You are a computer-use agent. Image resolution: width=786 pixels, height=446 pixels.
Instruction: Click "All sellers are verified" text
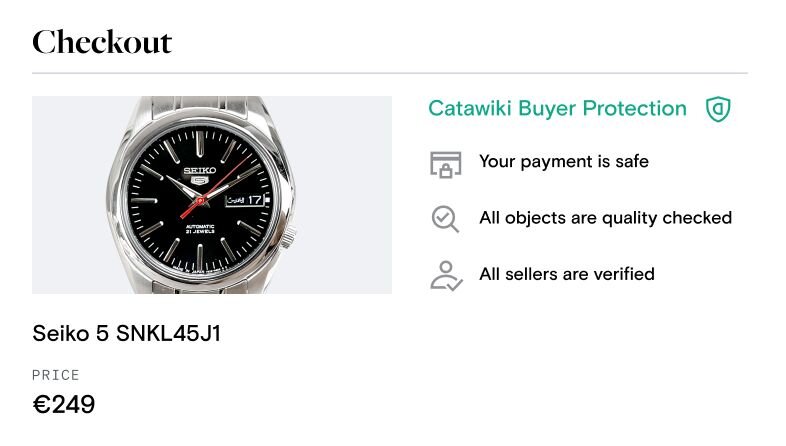(566, 273)
